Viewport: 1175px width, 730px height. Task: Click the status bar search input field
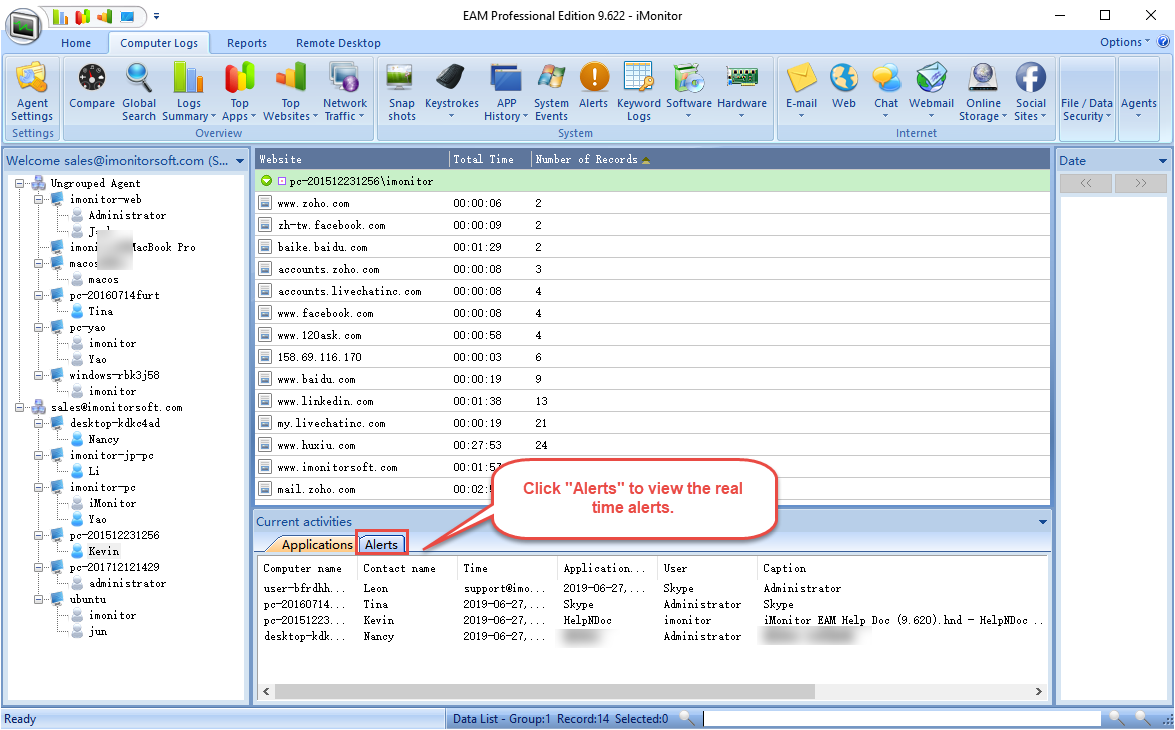901,719
